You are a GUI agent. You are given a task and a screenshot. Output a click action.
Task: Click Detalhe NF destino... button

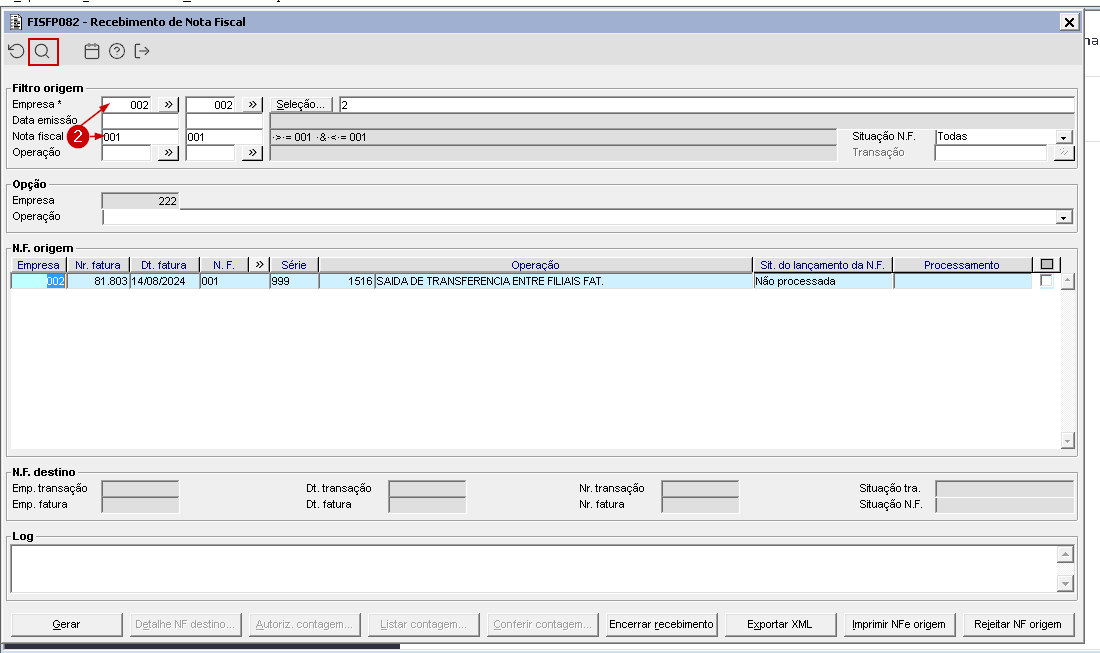point(186,624)
